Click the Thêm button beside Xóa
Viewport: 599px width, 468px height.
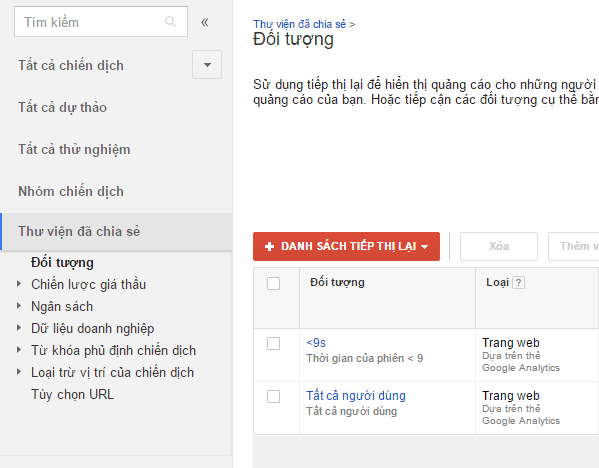(x=573, y=246)
